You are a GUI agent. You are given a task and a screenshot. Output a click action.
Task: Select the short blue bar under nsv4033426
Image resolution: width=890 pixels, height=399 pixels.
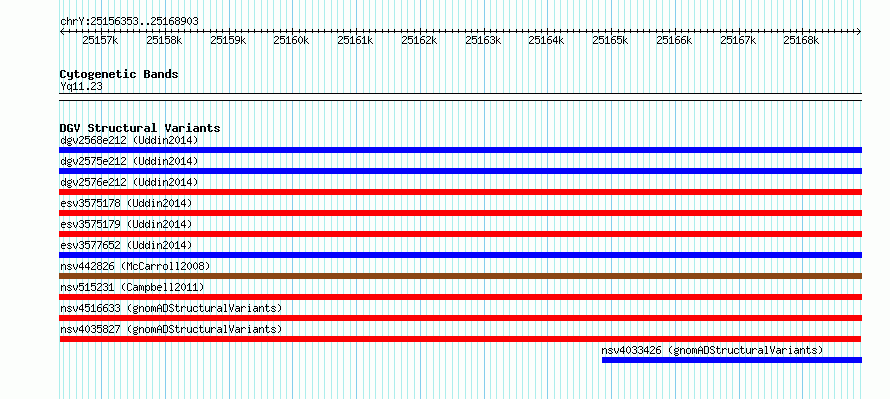click(x=732, y=360)
